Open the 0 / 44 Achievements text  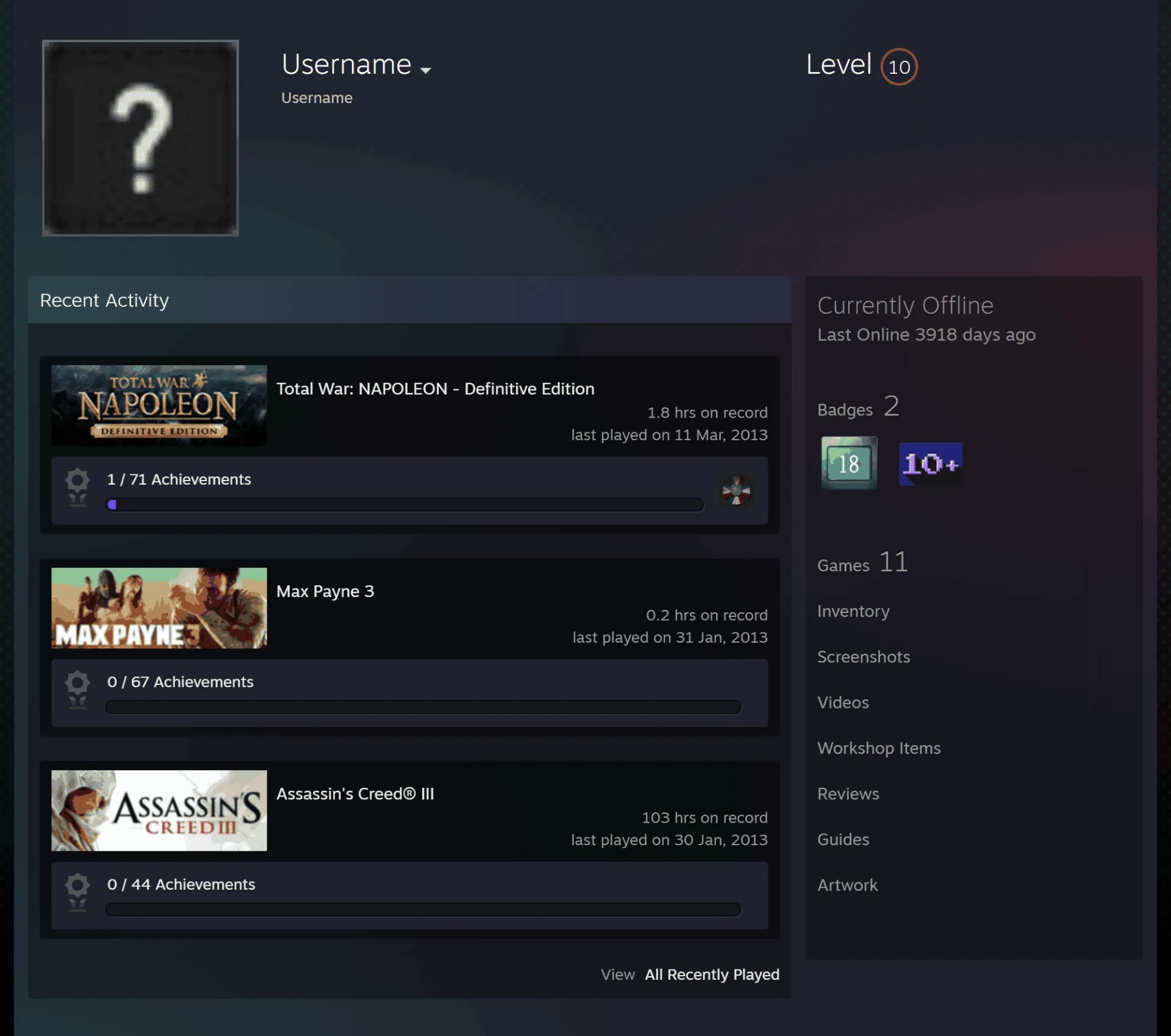181,884
